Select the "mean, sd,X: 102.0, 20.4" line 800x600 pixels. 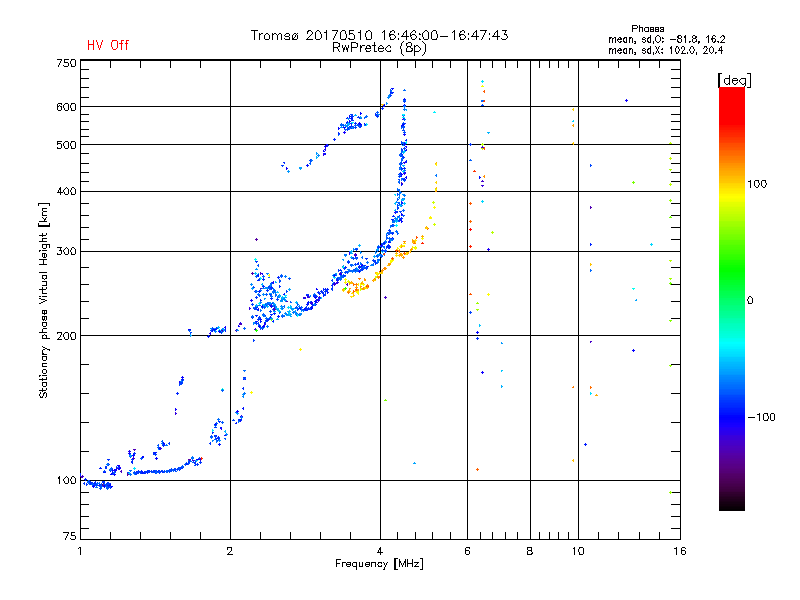click(x=665, y=50)
